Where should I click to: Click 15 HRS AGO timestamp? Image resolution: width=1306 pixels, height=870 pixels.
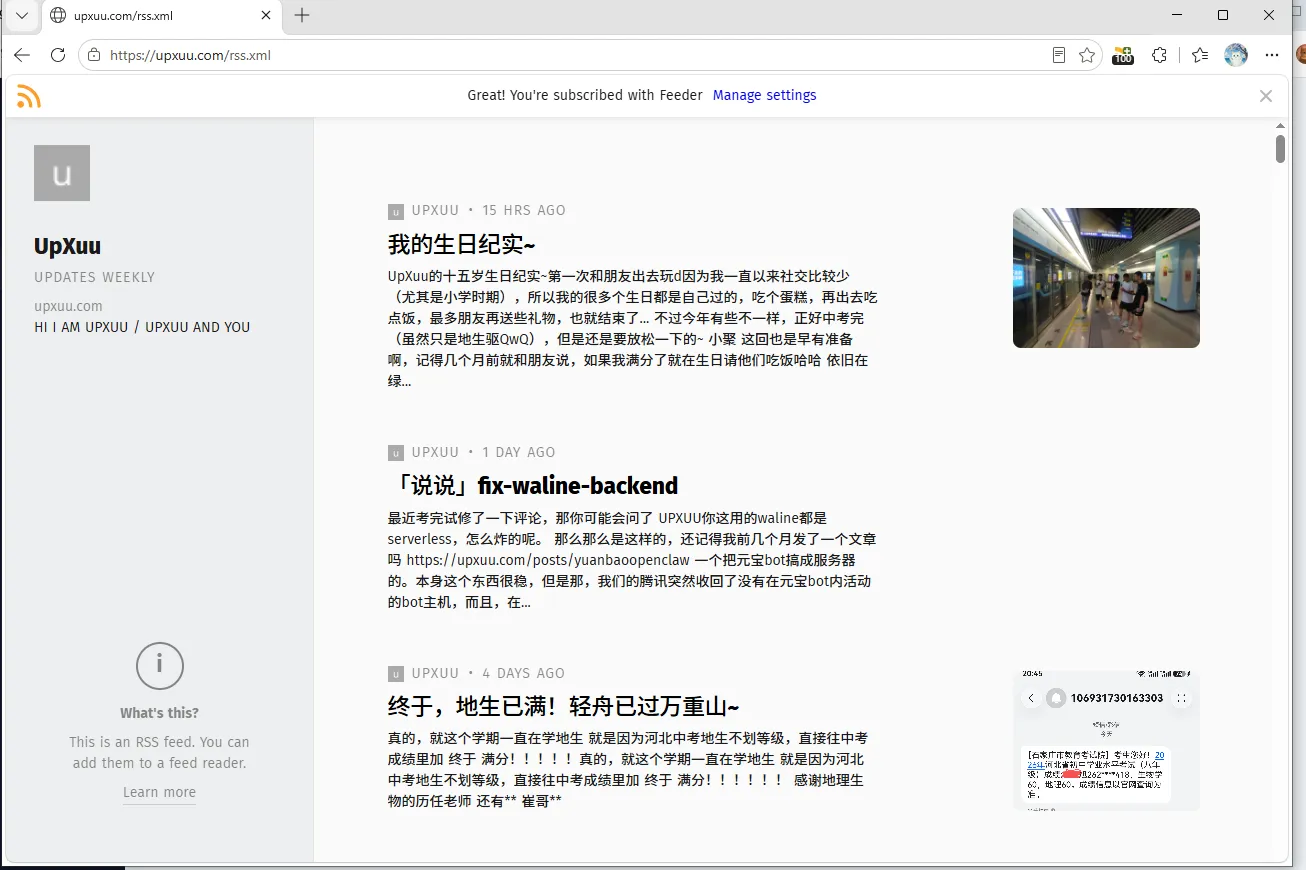524,210
